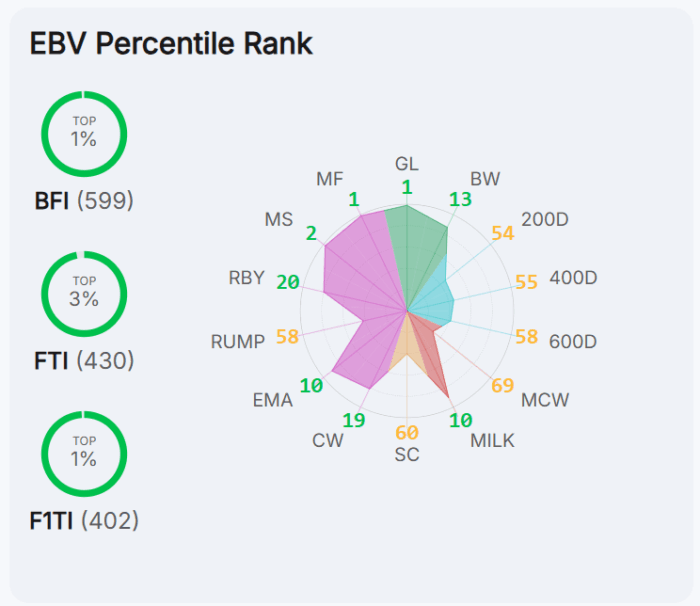Click the MCW axis label
The image size is (700, 606).
(545, 400)
